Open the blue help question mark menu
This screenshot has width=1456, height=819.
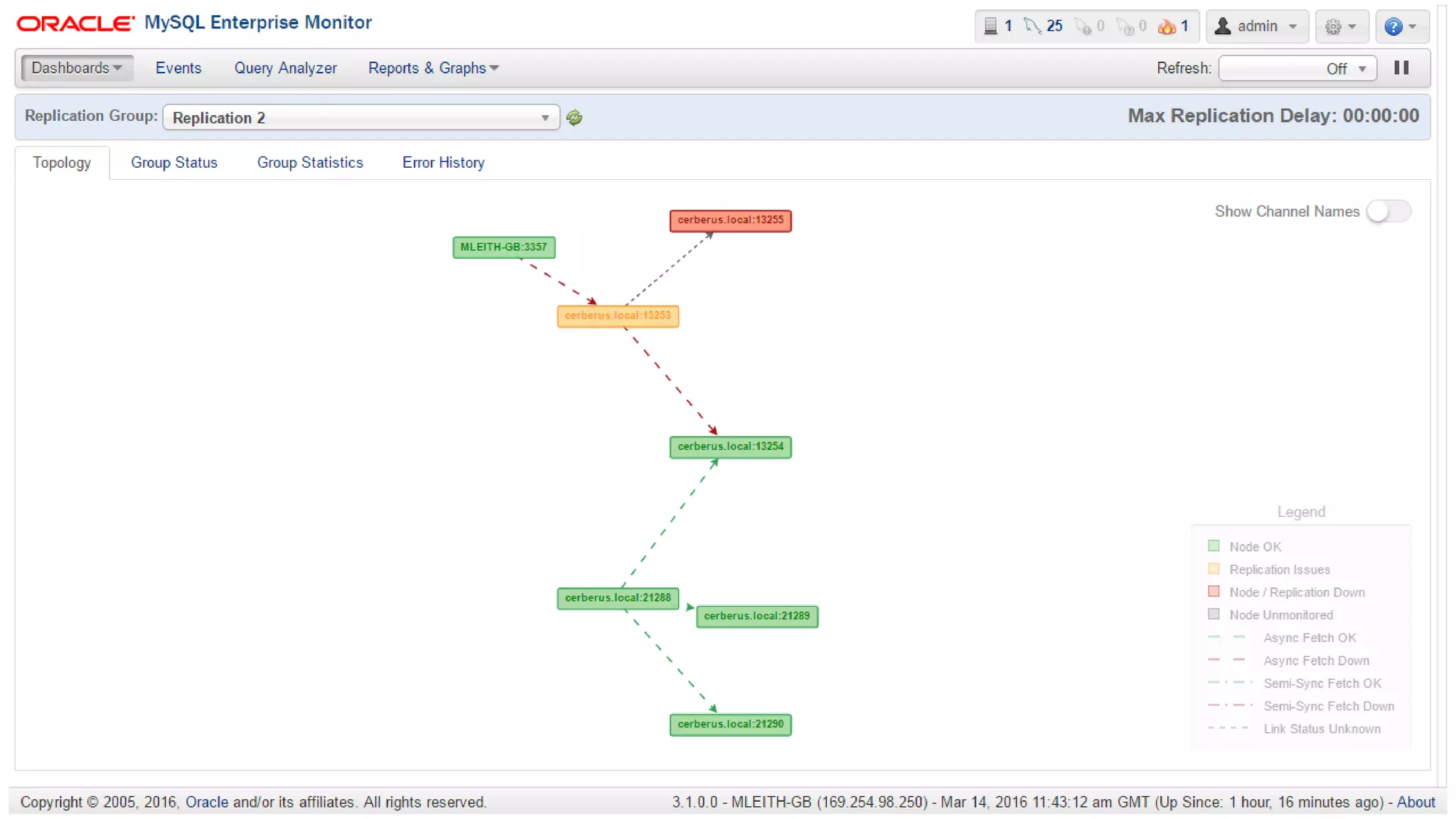1401,26
